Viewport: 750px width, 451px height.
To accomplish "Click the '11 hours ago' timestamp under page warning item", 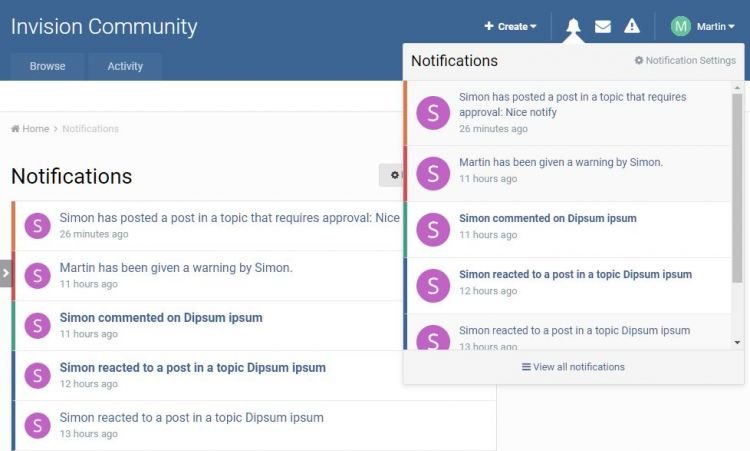I will coord(88,284).
